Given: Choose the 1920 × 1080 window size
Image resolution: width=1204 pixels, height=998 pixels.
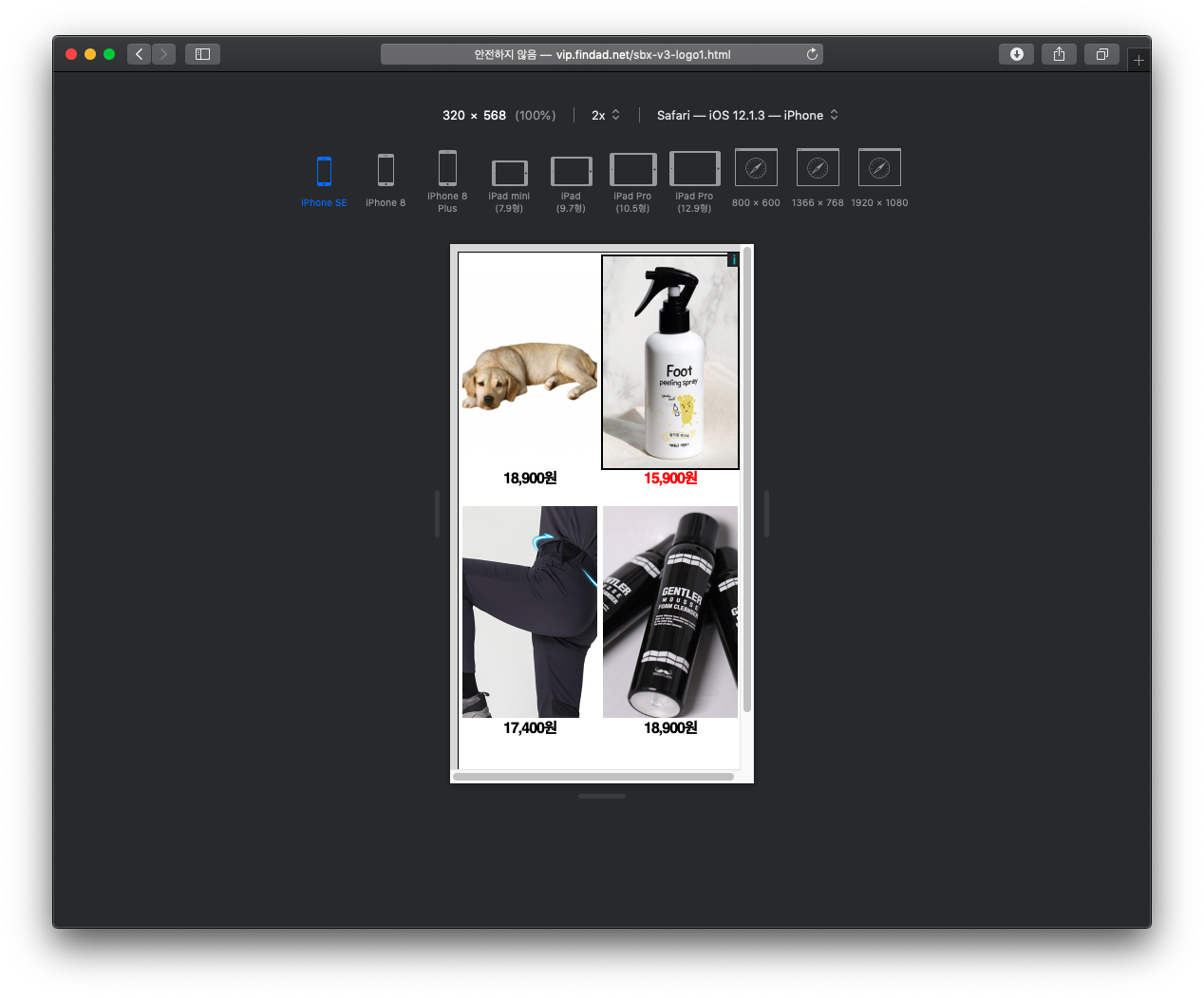Looking at the screenshot, I should tap(879, 169).
